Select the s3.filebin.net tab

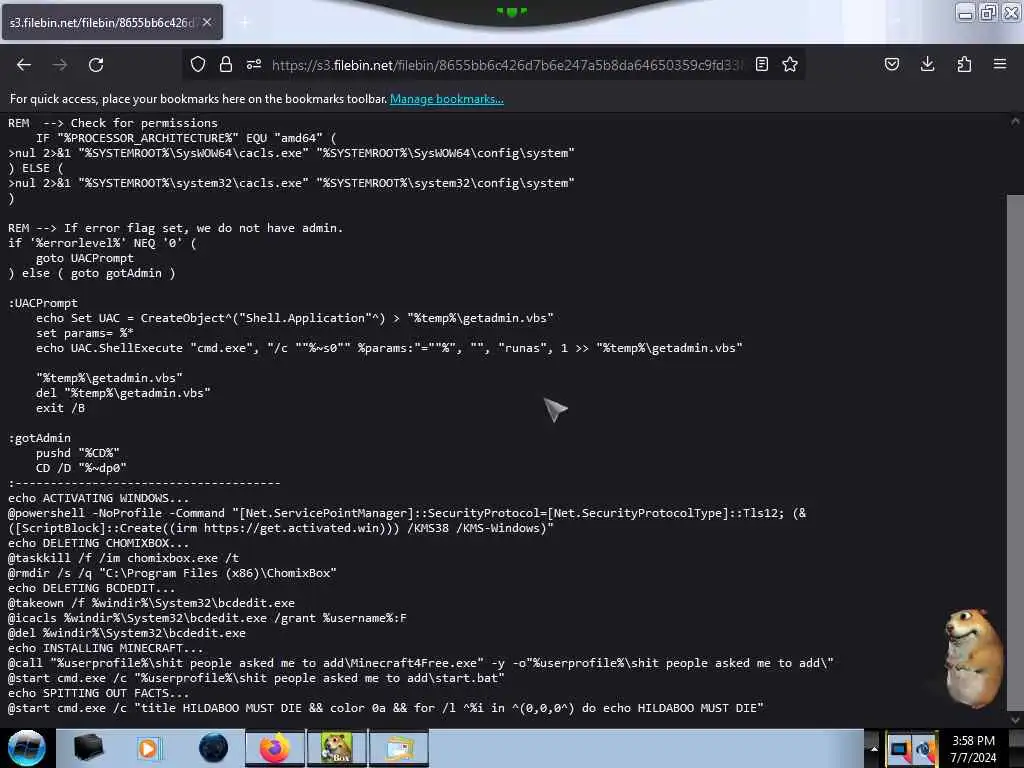point(112,22)
